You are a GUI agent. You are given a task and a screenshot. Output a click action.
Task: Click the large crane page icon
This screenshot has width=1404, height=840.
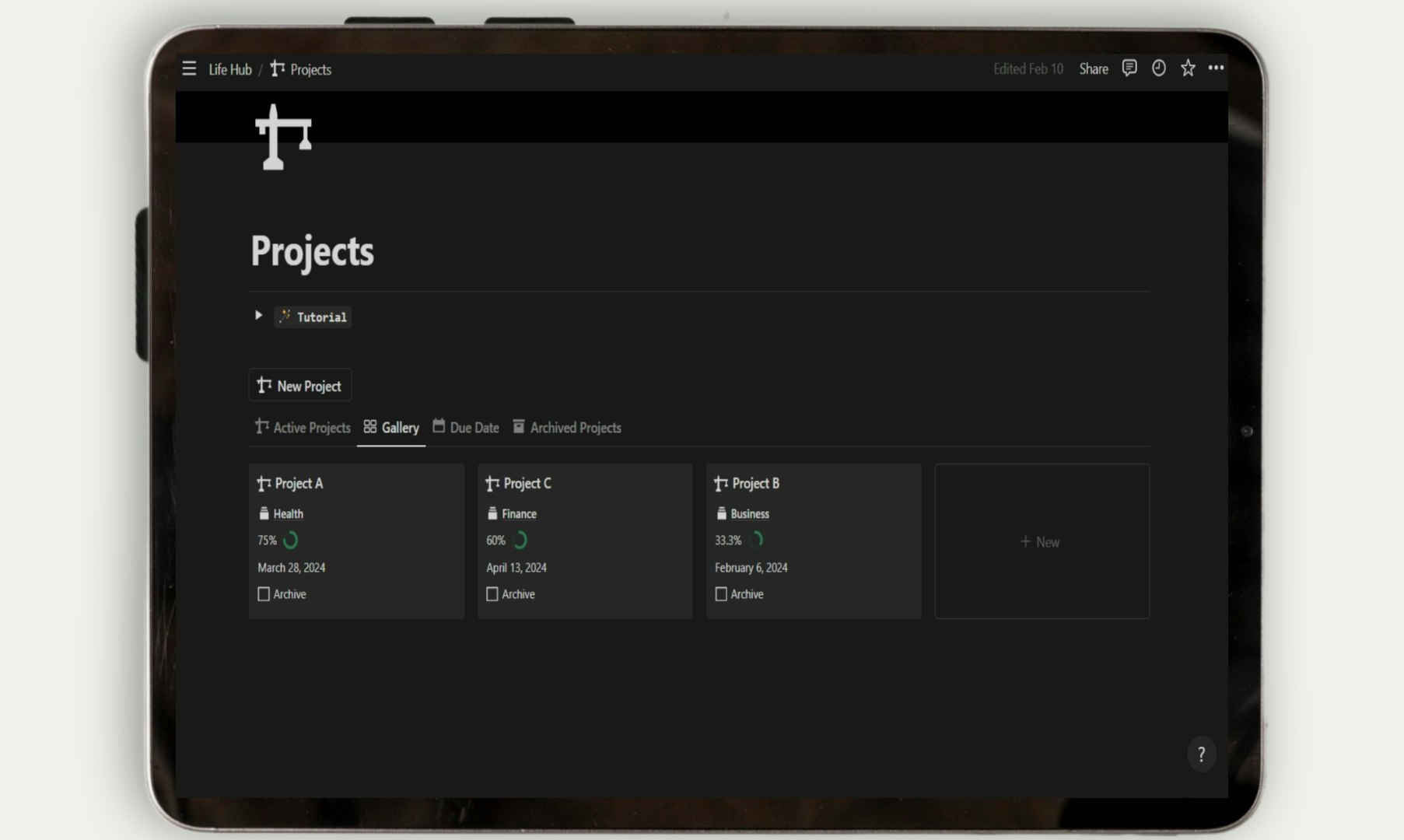tap(283, 137)
